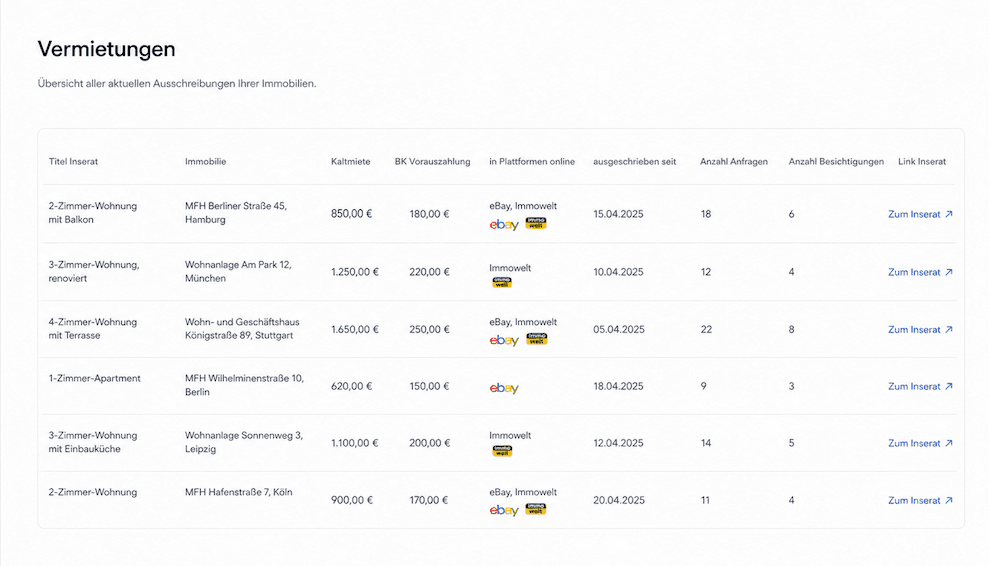The image size is (989, 566).
Task: Click the 170,00 € BK Vorauszahlung value
Action: click(429, 500)
